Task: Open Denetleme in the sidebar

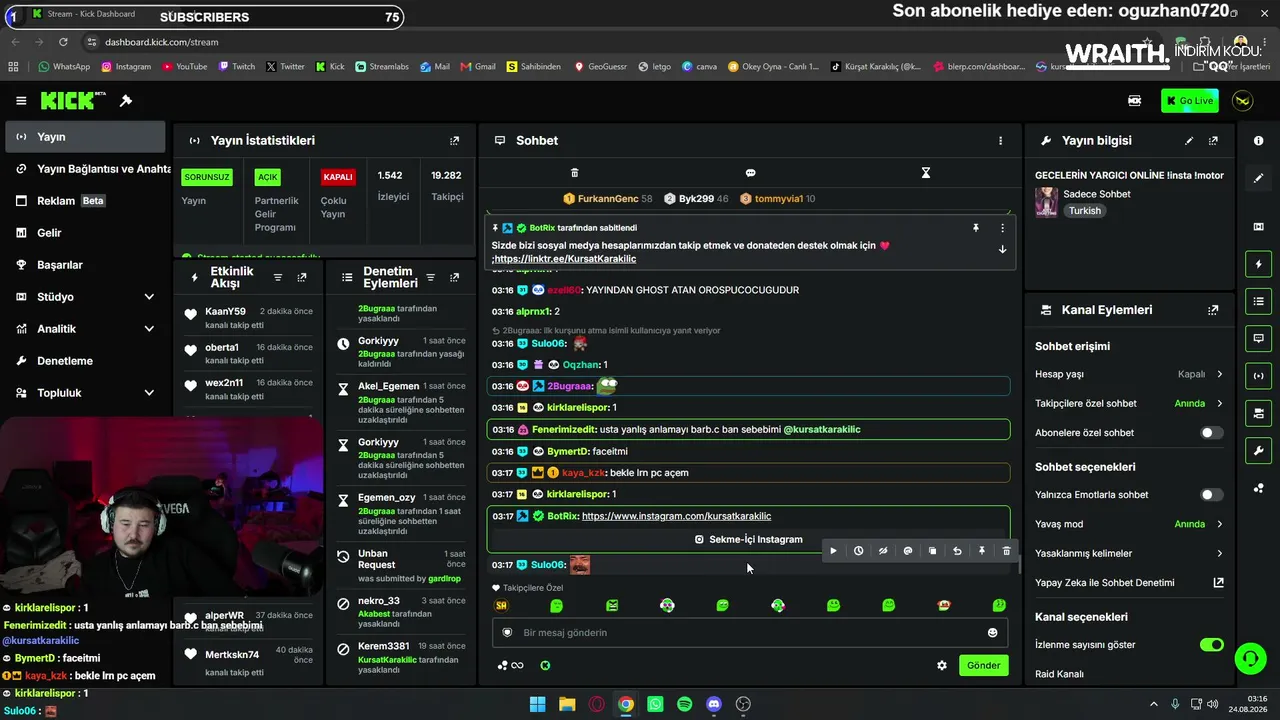Action: (85, 361)
